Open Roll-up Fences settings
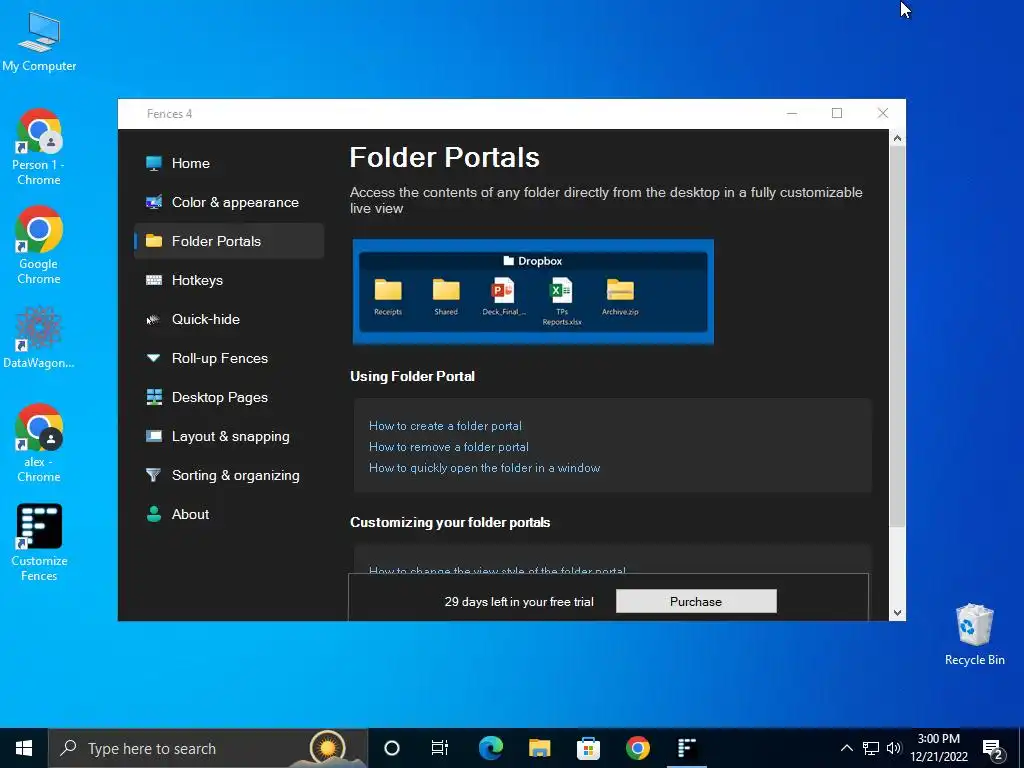 coord(229,359)
